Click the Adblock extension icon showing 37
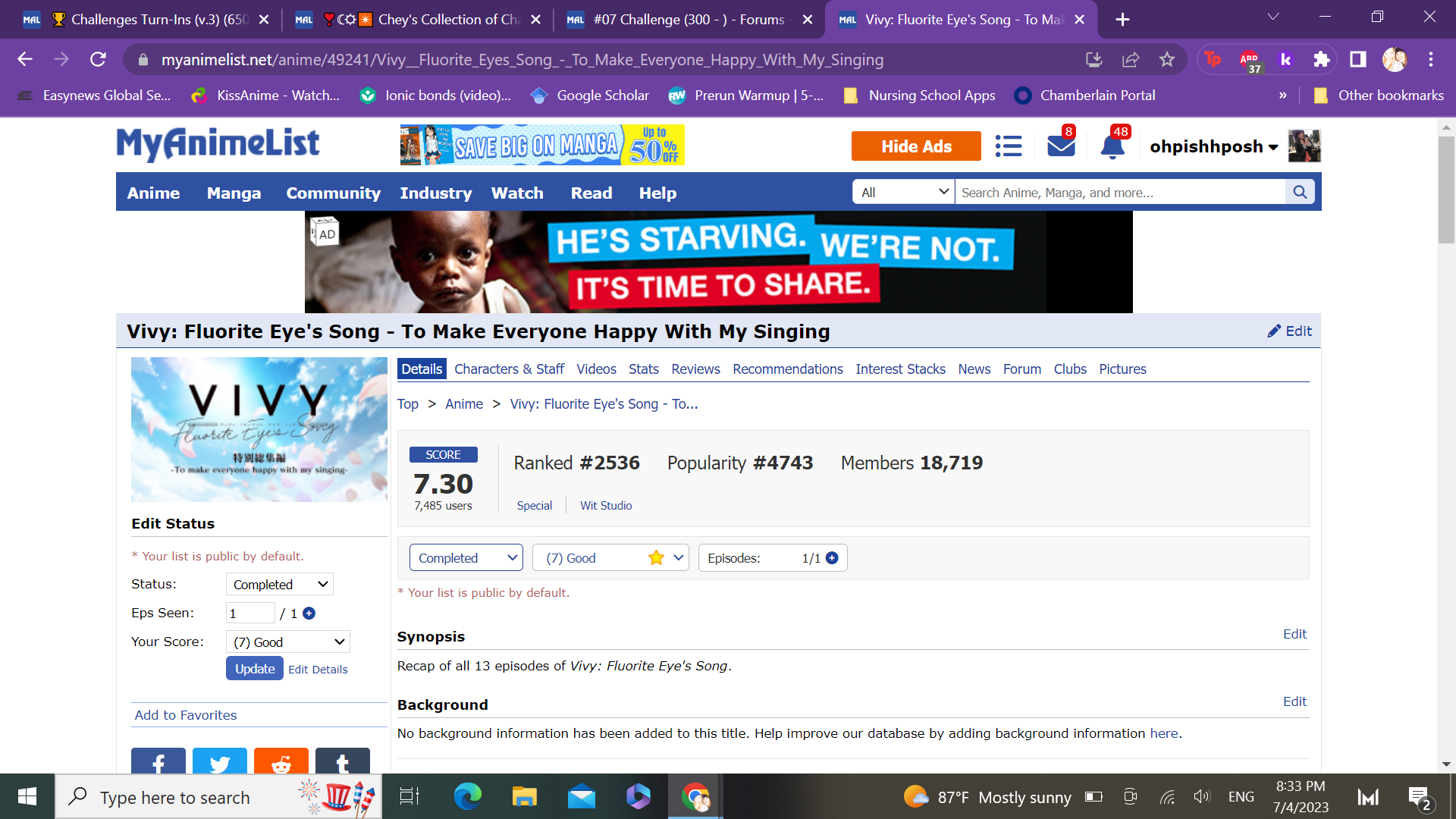1456x819 pixels. click(1250, 60)
